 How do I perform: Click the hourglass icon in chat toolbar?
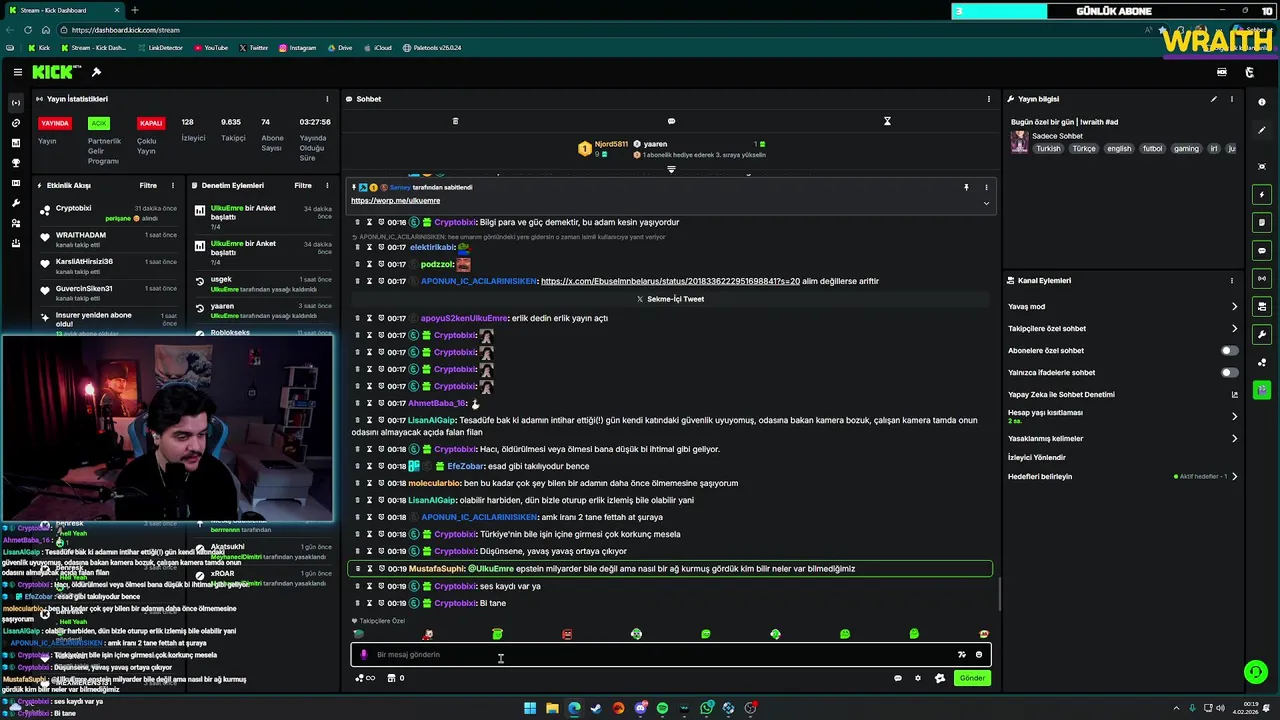[887, 121]
